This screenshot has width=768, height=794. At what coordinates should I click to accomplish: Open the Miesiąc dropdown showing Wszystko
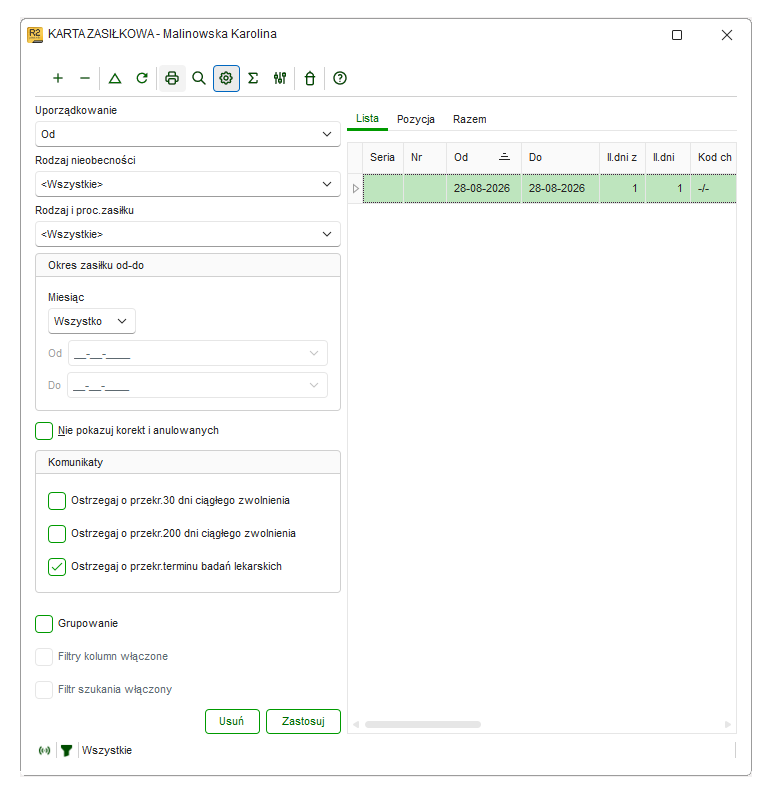click(92, 321)
